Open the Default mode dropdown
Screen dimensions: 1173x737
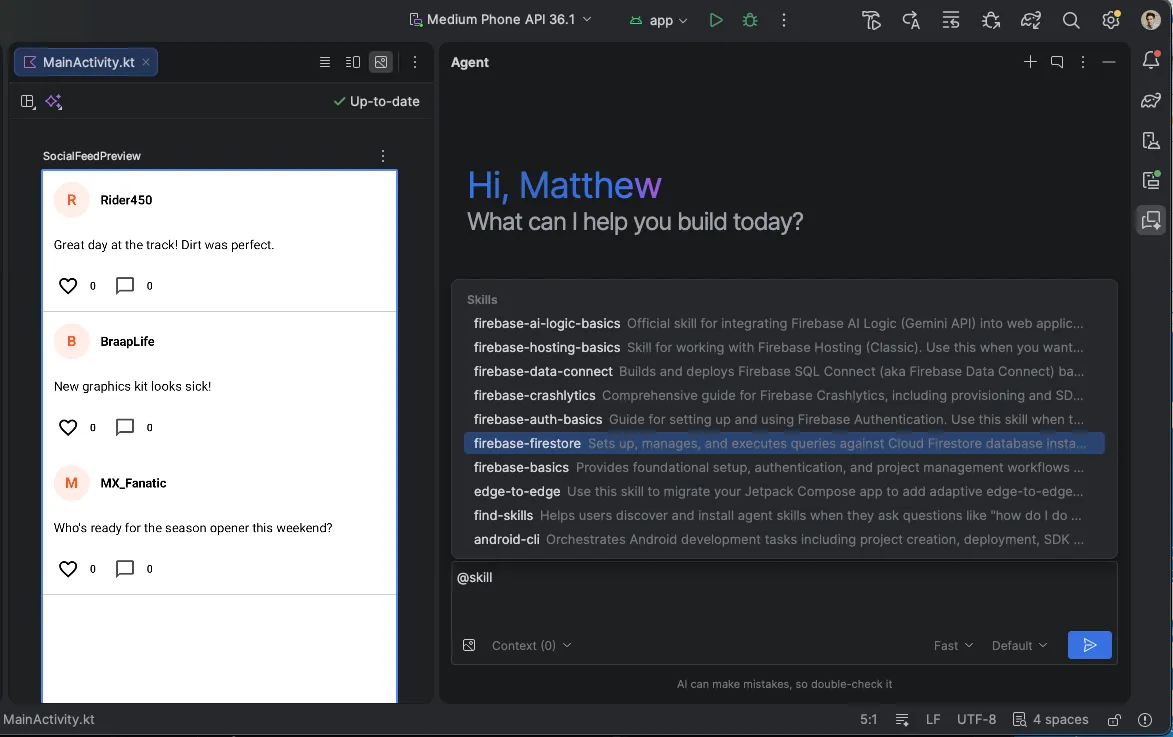coord(1019,645)
